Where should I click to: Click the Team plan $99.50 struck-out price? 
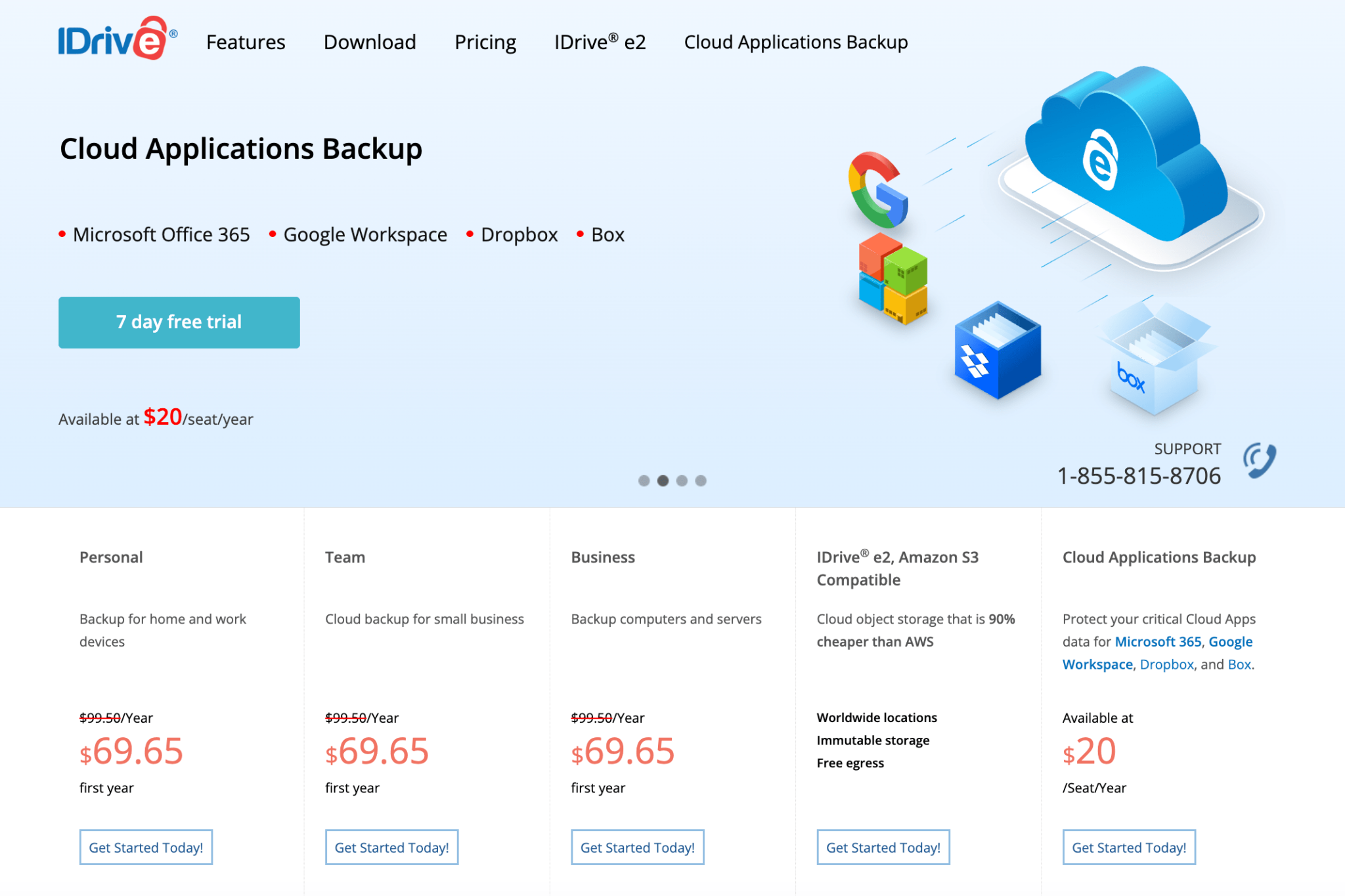tap(345, 718)
